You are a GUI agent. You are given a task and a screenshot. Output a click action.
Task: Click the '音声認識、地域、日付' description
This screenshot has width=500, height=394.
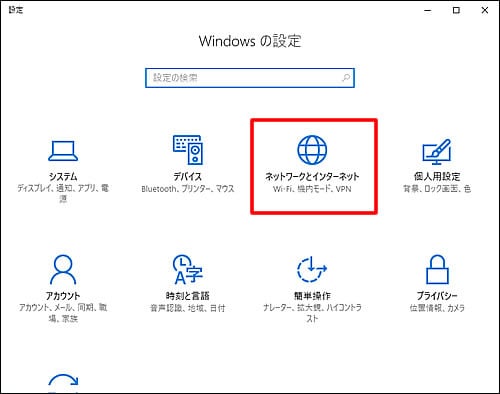click(188, 308)
